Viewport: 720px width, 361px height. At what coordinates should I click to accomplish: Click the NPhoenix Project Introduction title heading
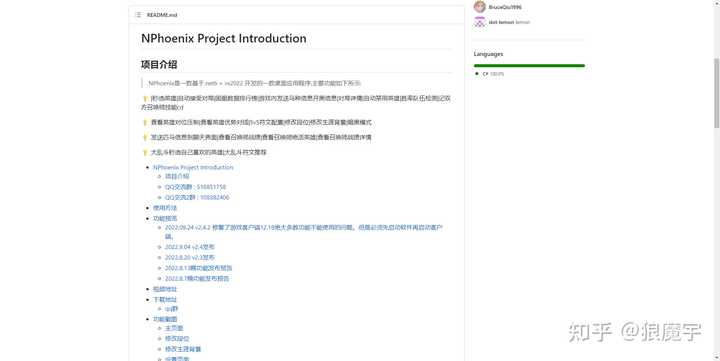(x=224, y=38)
